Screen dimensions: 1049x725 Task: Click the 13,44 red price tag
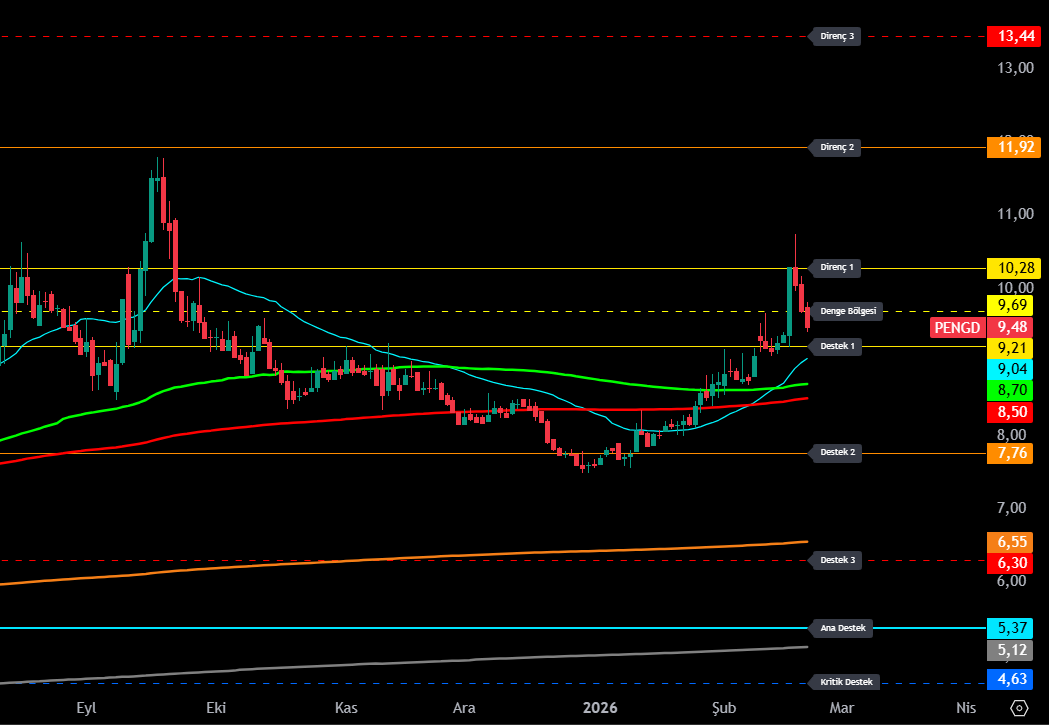point(1014,36)
